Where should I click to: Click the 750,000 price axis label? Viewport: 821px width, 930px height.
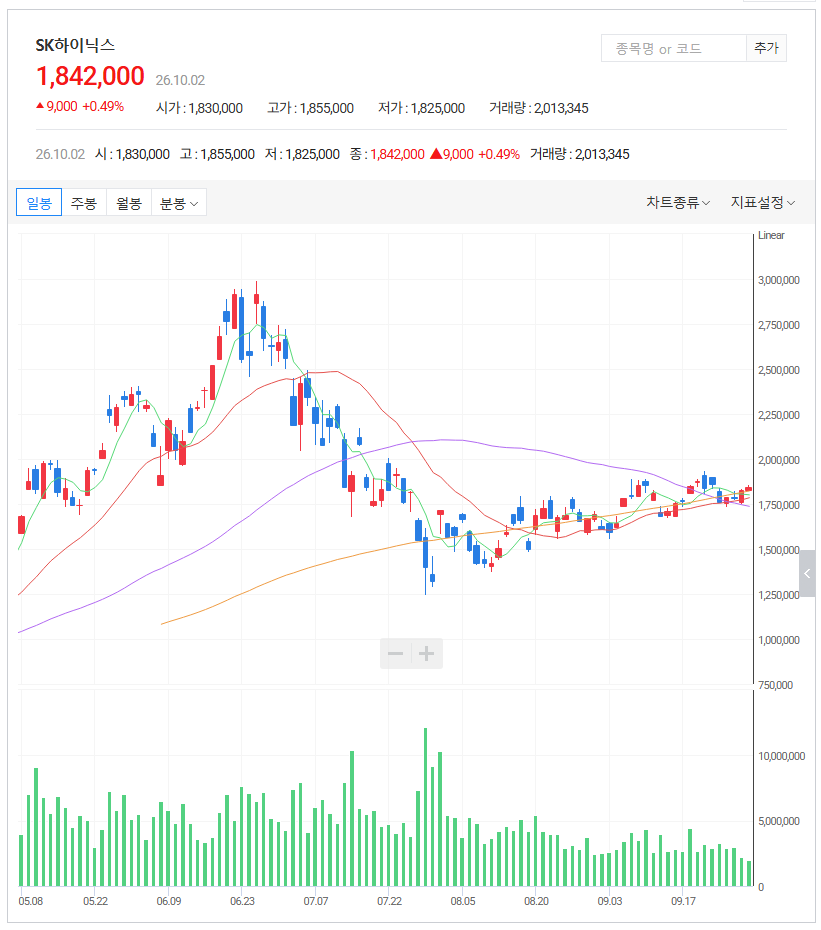pyautogui.click(x=775, y=685)
